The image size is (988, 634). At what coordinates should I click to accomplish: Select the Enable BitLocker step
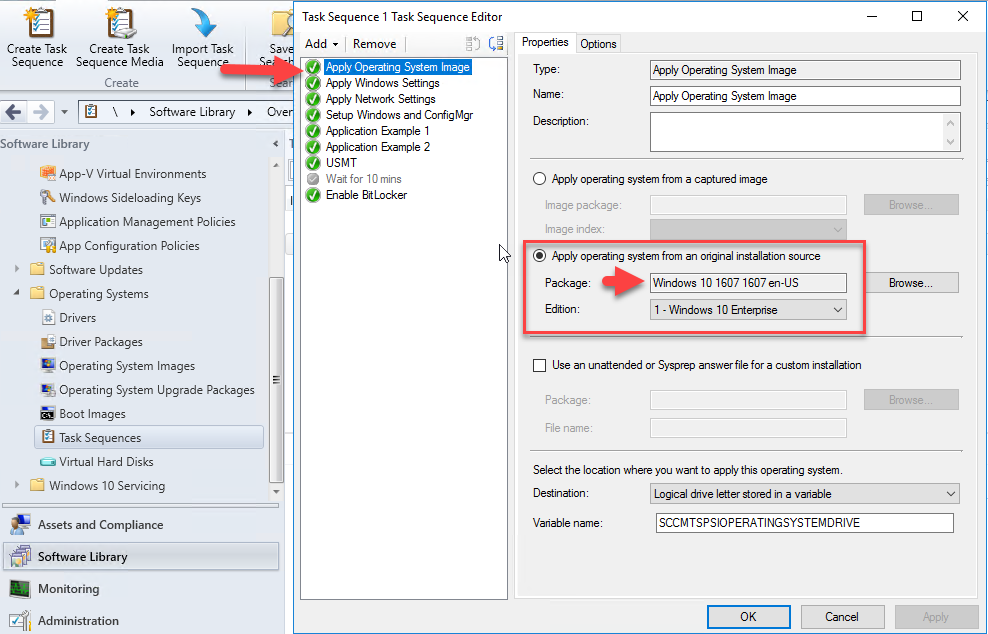[366, 195]
